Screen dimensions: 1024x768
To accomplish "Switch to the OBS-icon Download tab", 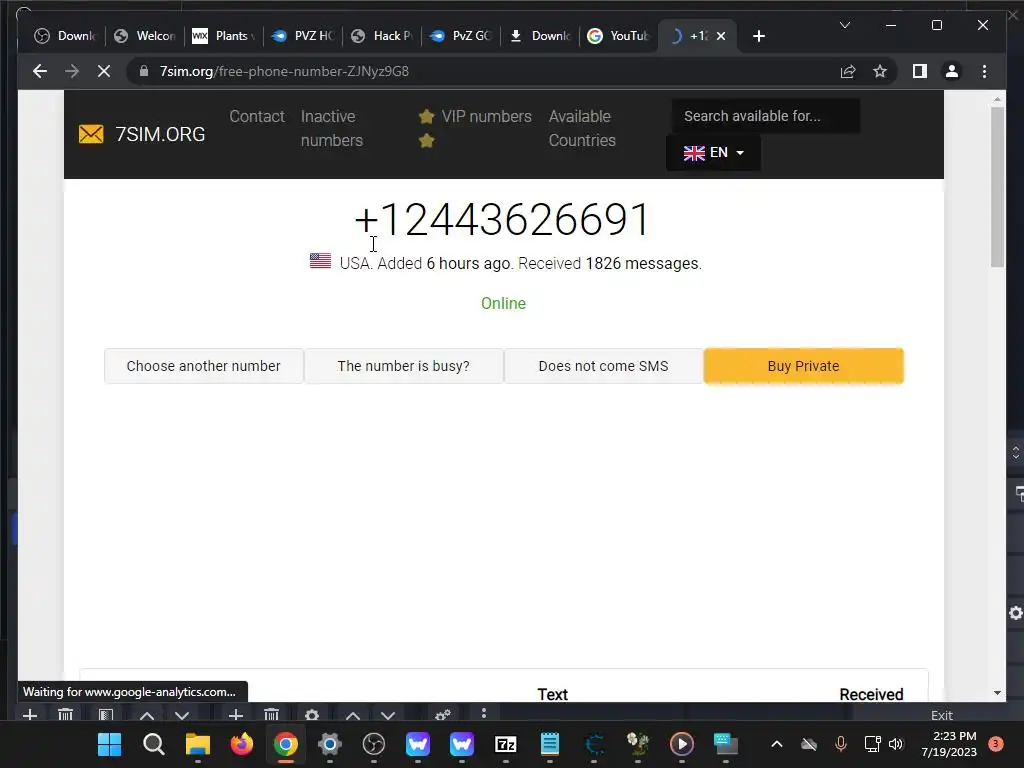I will pos(65,36).
